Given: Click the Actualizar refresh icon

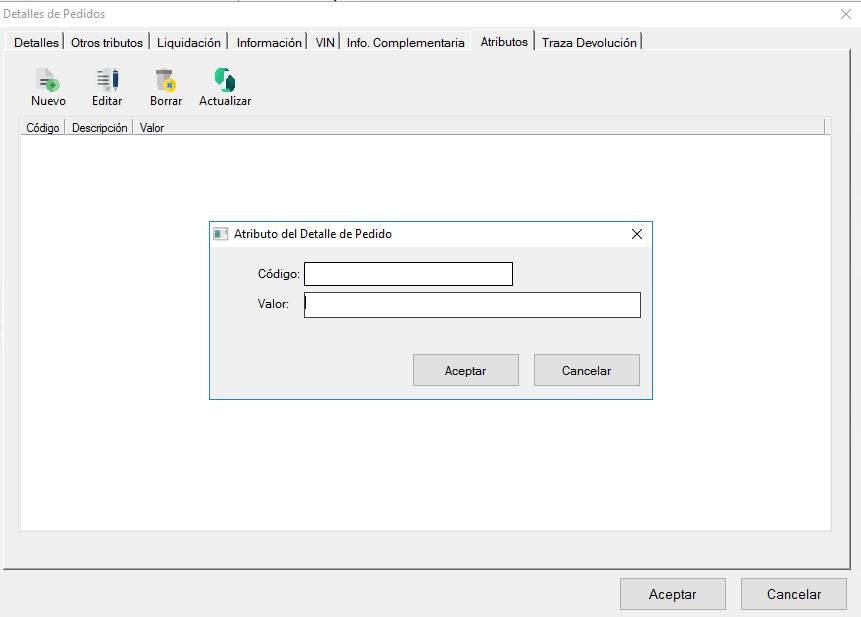Looking at the screenshot, I should pyautogui.click(x=225, y=80).
